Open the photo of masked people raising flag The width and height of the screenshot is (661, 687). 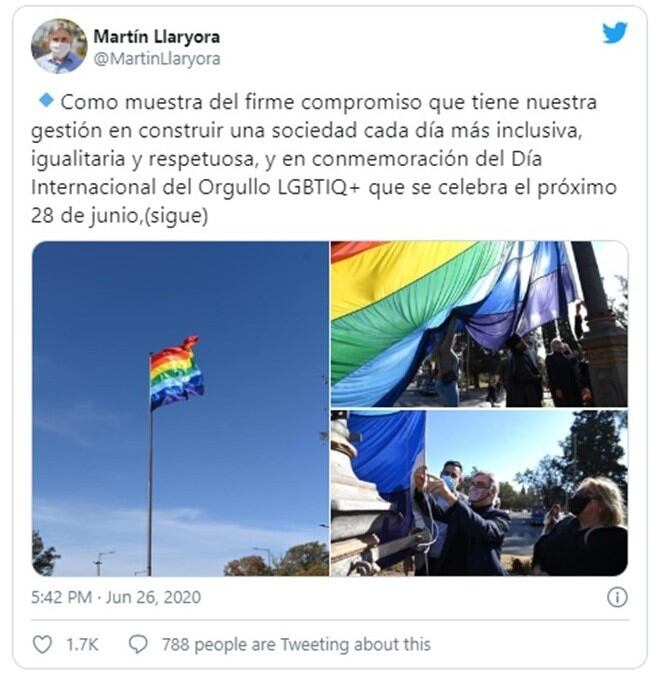point(479,493)
